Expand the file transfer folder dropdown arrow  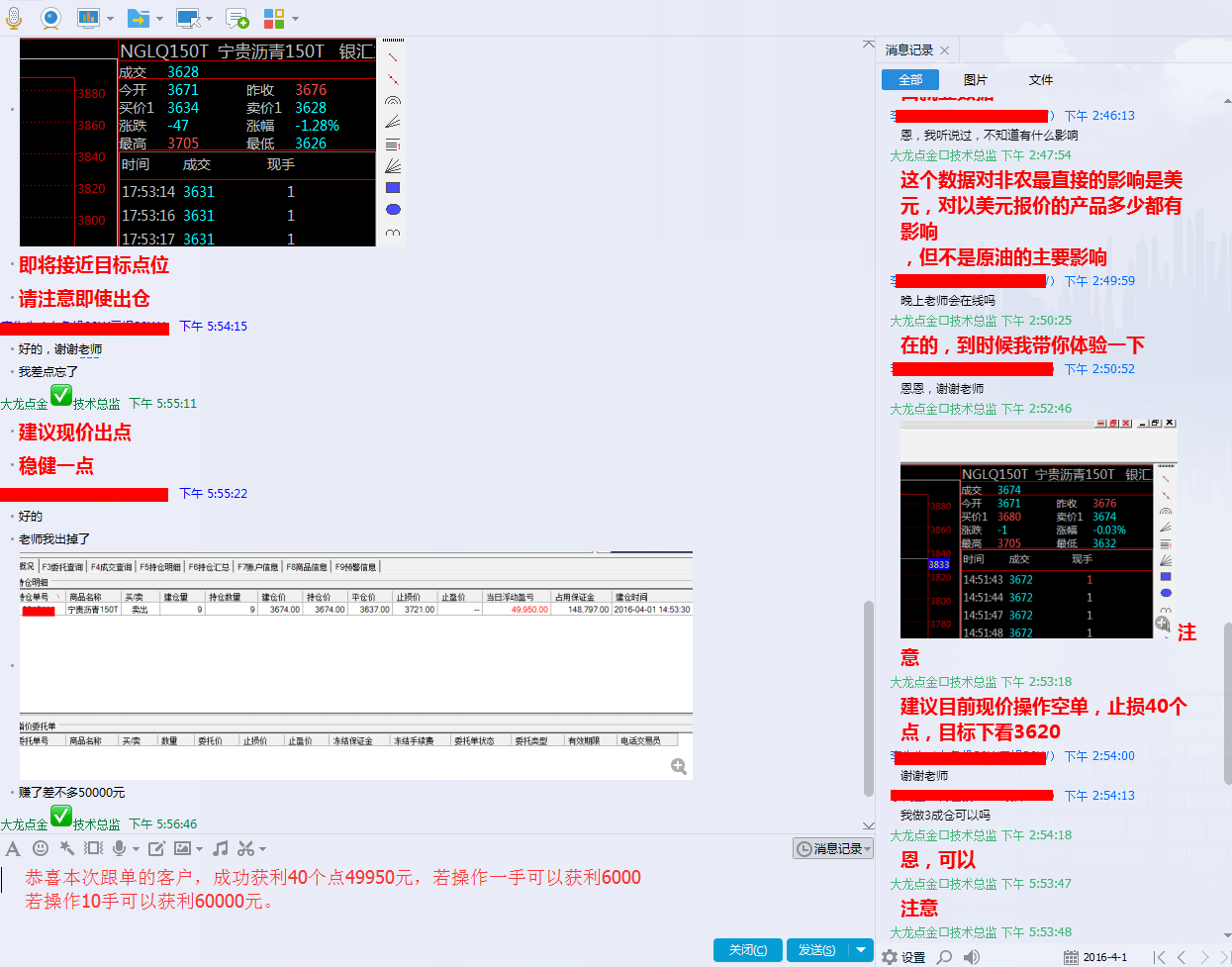pos(158,19)
